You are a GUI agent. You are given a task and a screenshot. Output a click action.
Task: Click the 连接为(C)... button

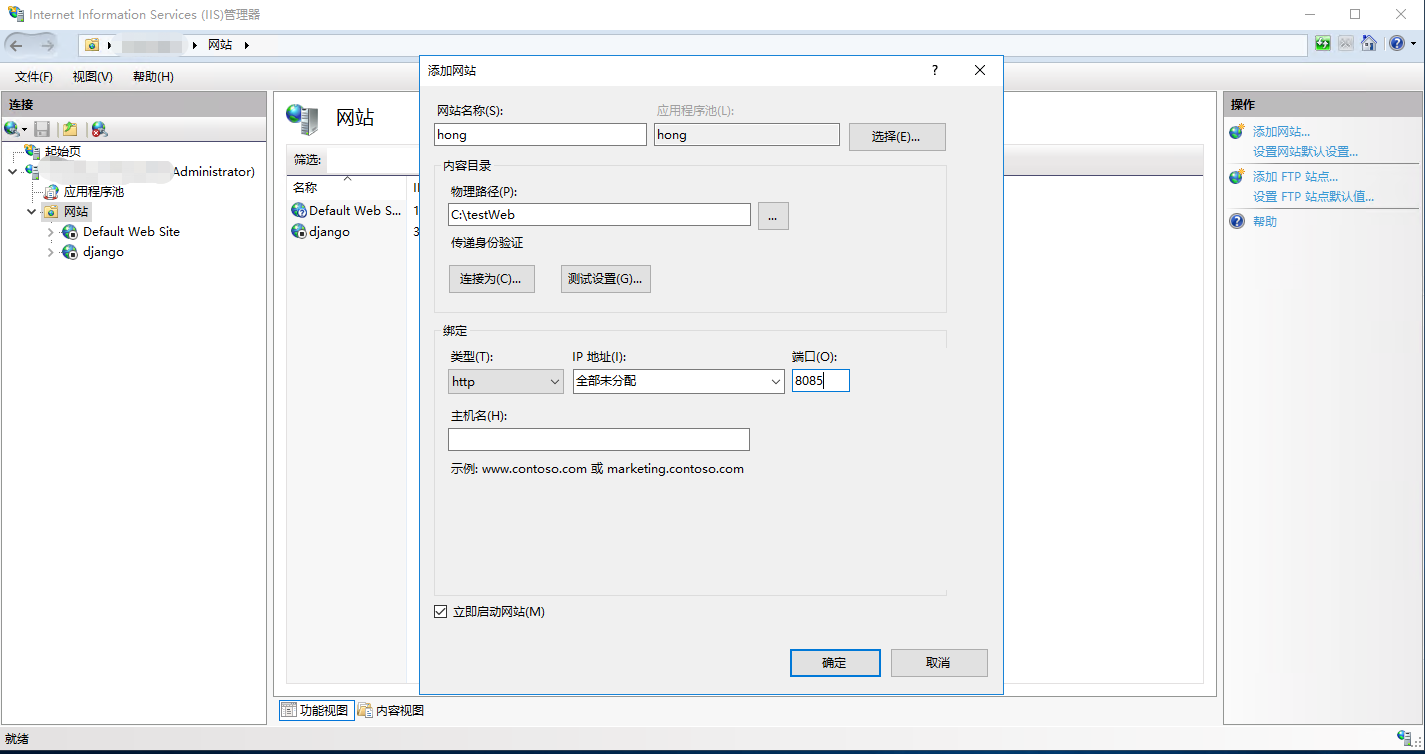tap(491, 279)
